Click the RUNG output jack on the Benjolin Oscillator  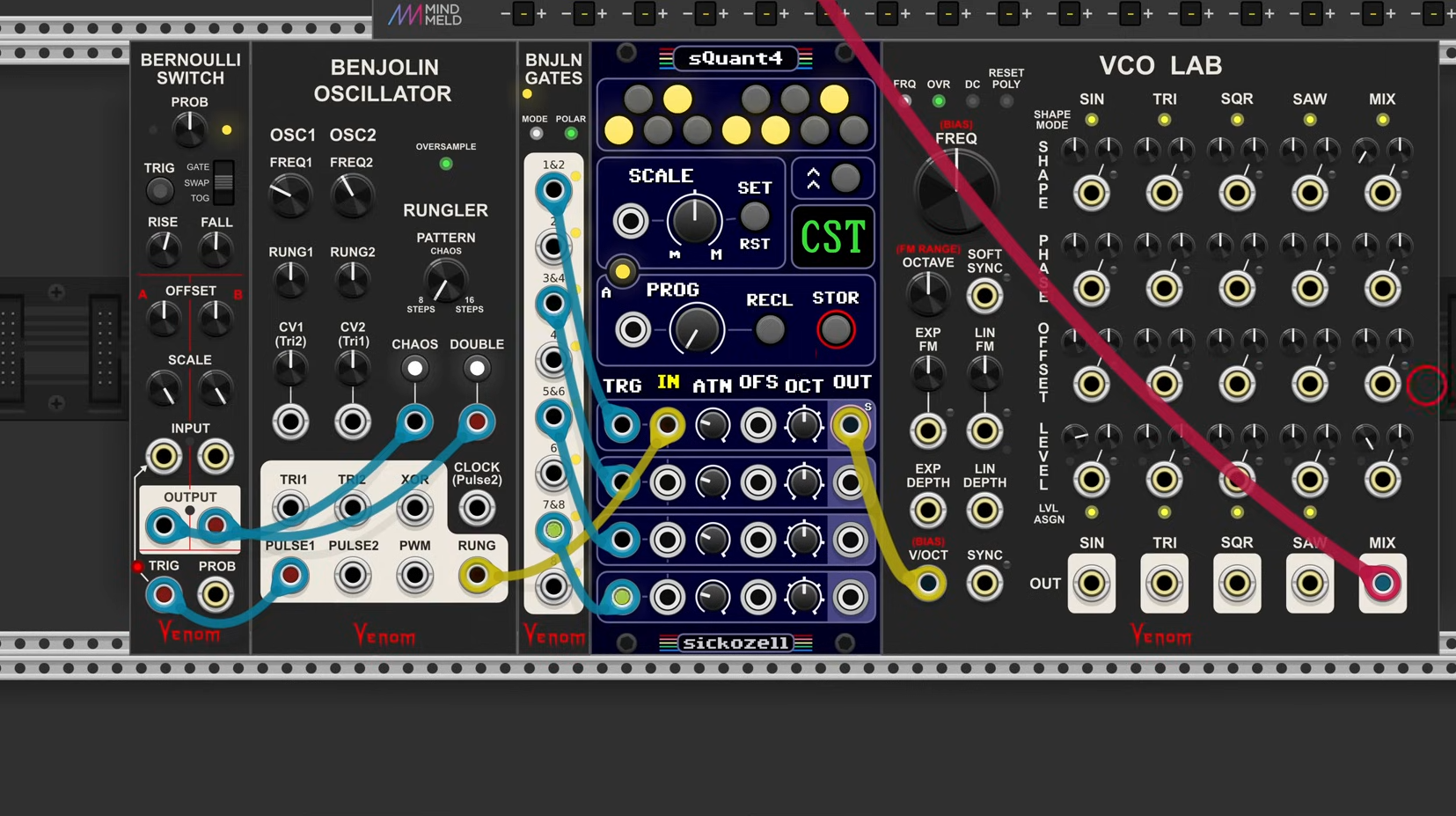(477, 575)
